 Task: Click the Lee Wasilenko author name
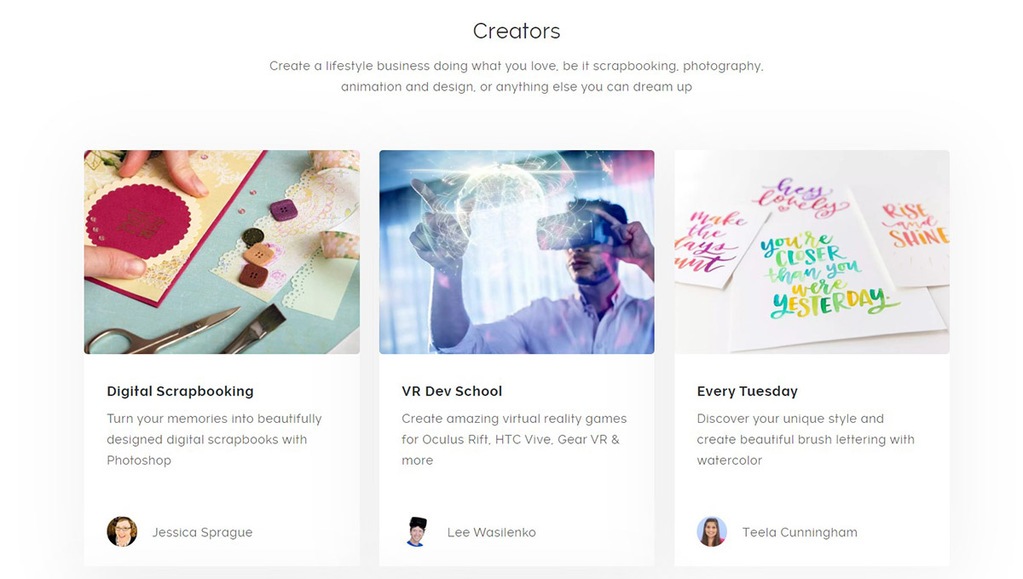pos(491,532)
